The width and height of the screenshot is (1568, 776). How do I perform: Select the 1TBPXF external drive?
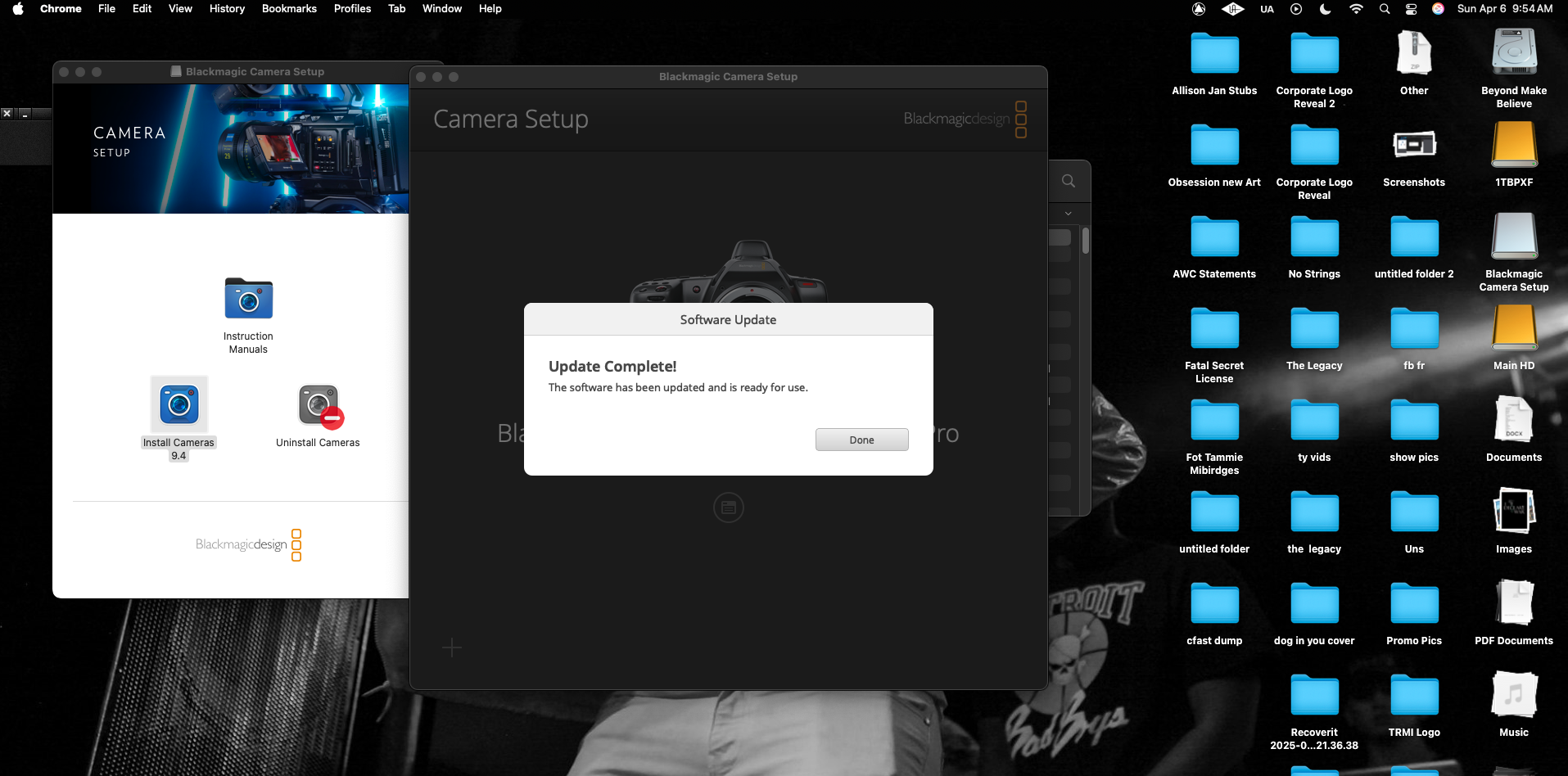pos(1514,145)
